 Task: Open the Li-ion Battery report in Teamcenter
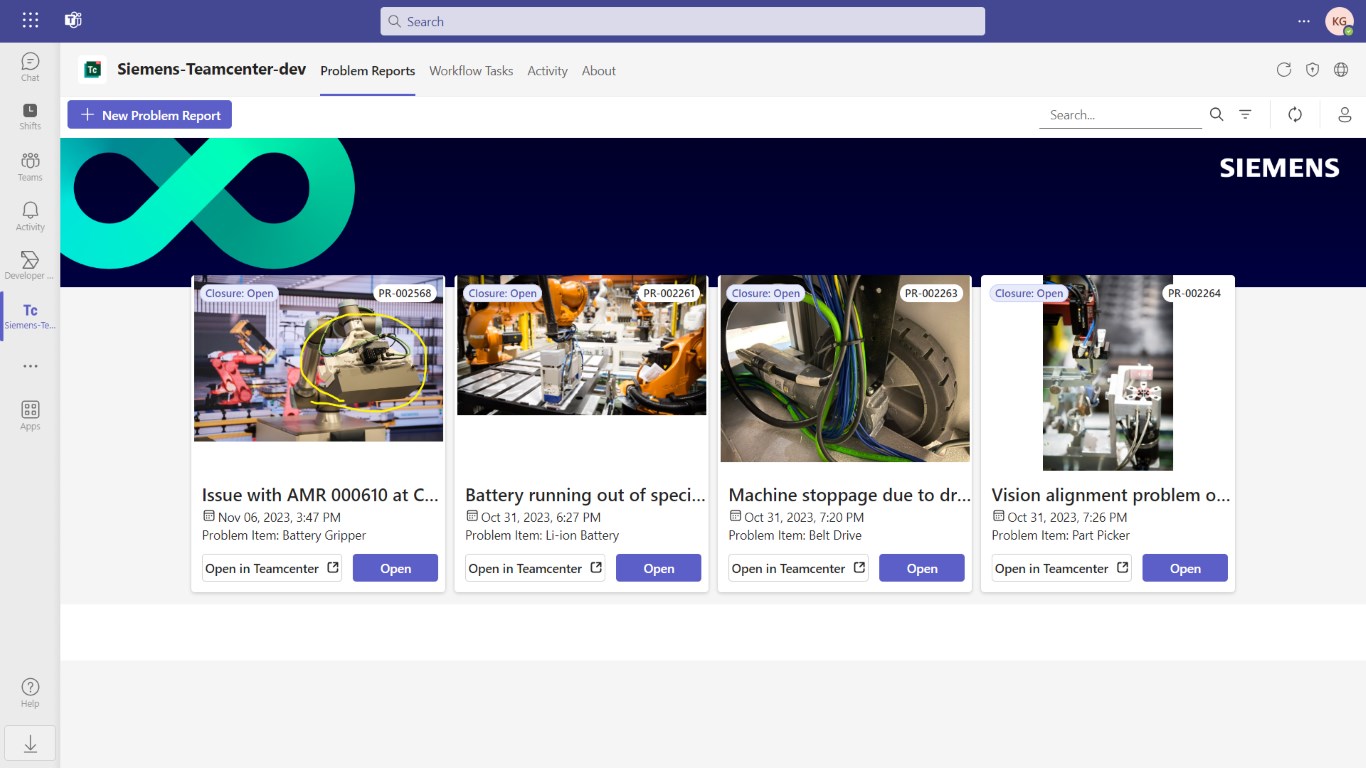click(x=535, y=568)
